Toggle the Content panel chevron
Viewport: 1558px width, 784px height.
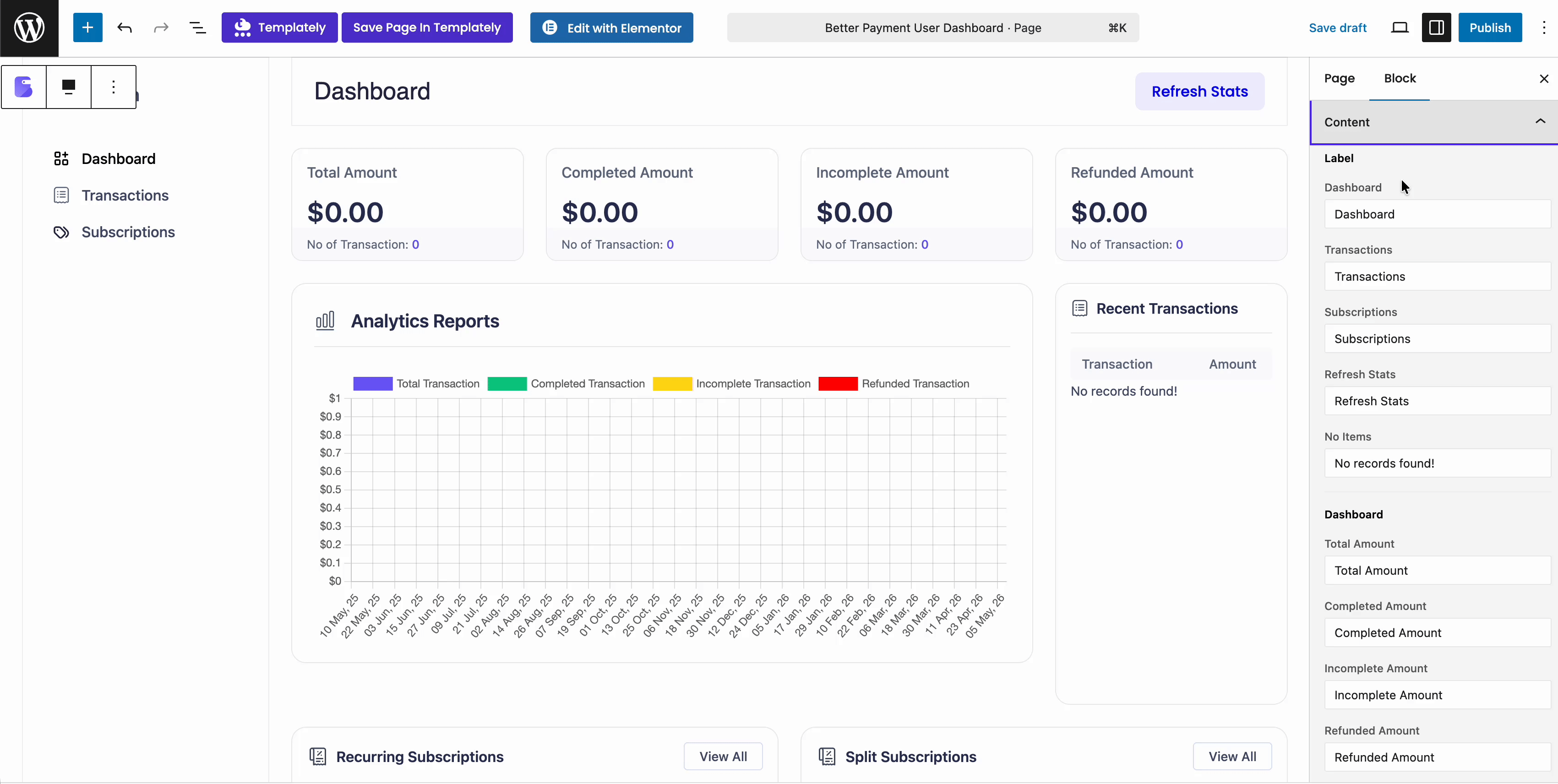(x=1540, y=122)
